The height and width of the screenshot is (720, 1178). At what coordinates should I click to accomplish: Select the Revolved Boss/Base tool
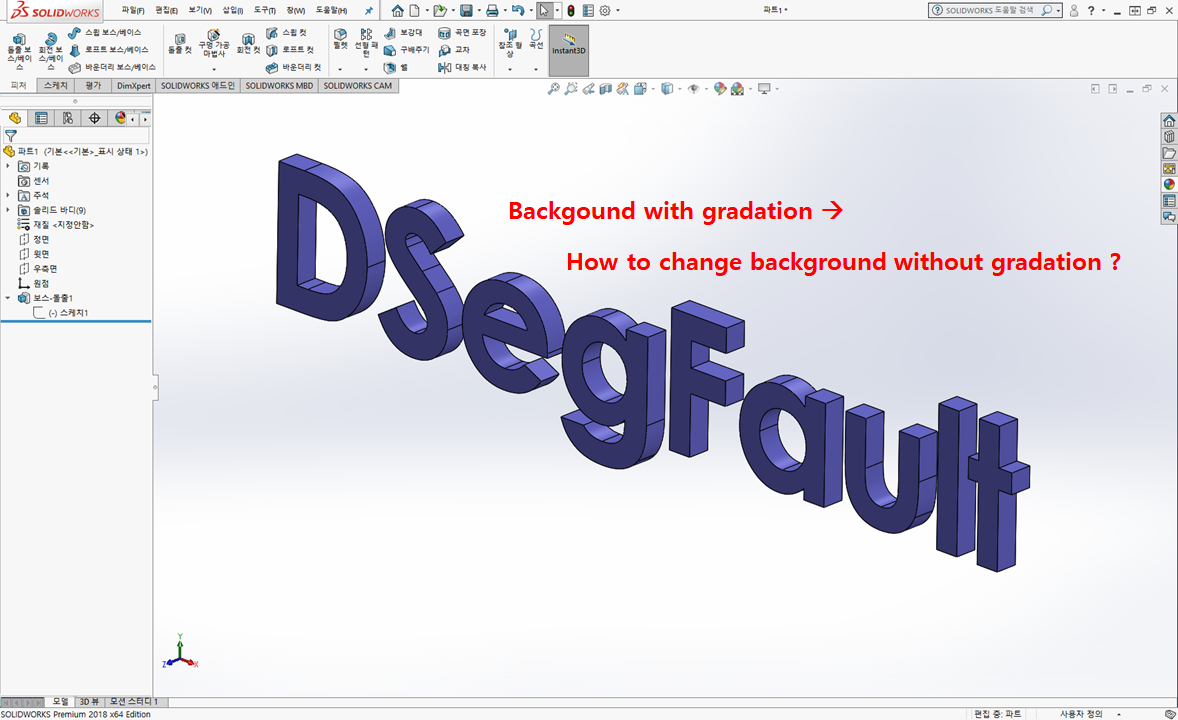click(x=50, y=51)
